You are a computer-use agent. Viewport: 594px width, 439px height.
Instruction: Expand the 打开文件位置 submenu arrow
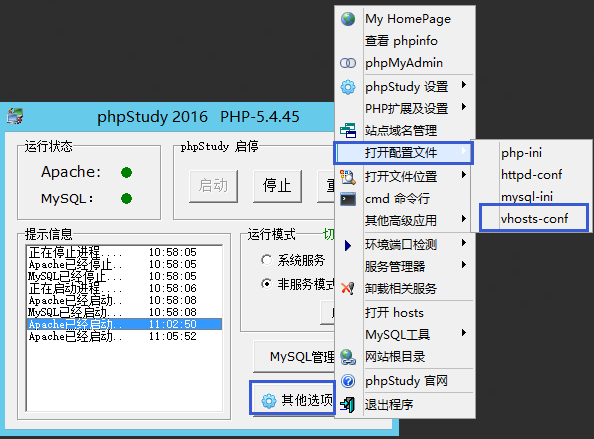click(x=464, y=175)
